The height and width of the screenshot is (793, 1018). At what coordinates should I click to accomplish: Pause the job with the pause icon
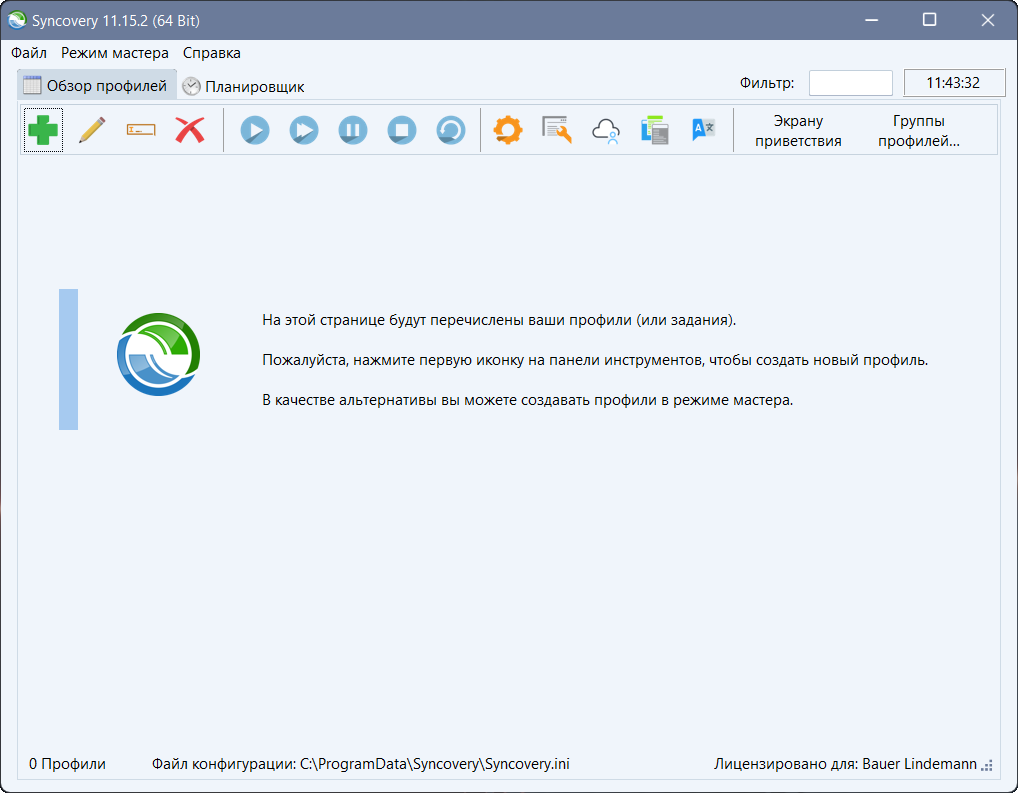353,130
